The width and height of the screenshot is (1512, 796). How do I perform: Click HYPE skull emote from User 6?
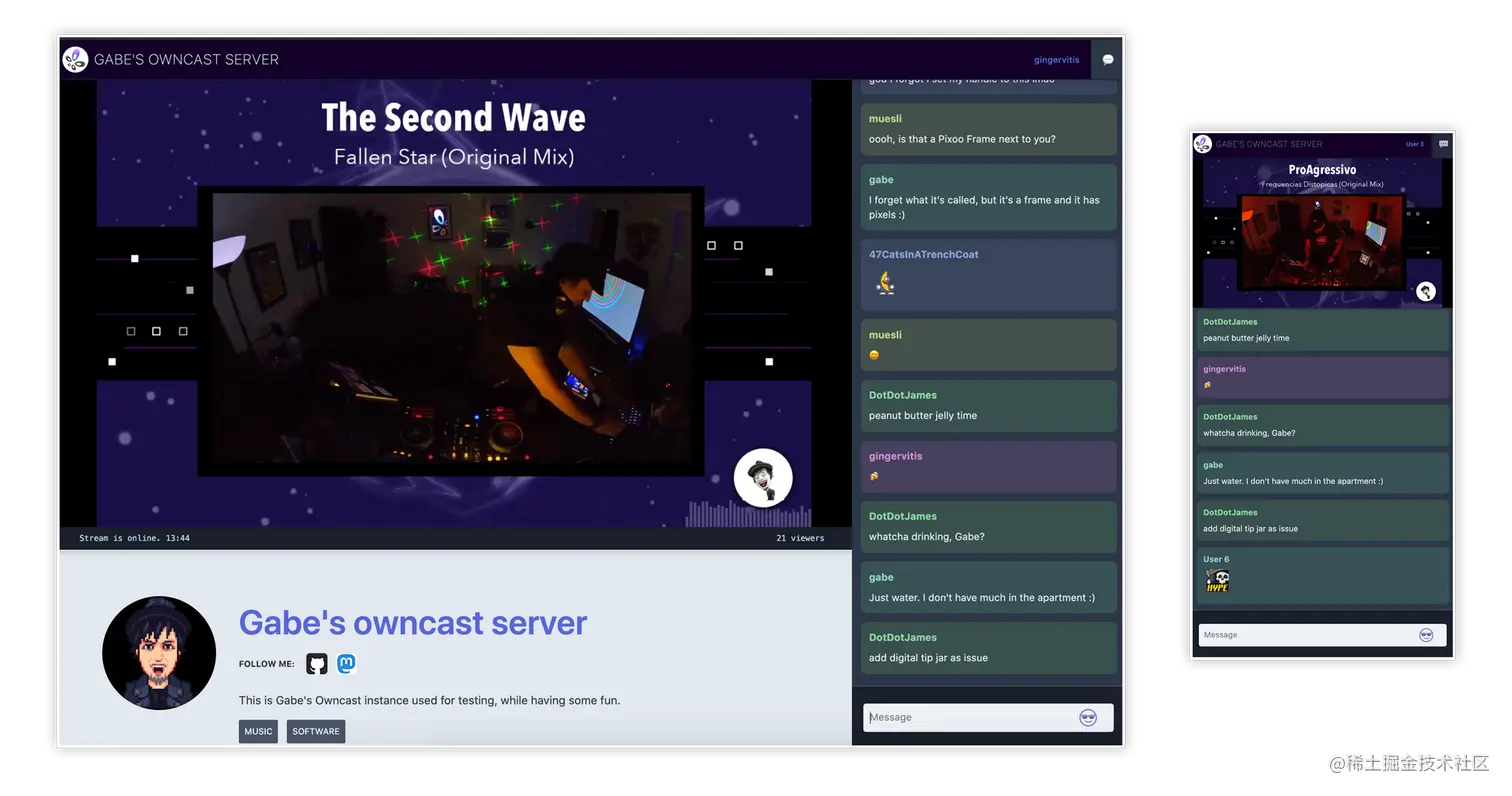tap(1217, 581)
